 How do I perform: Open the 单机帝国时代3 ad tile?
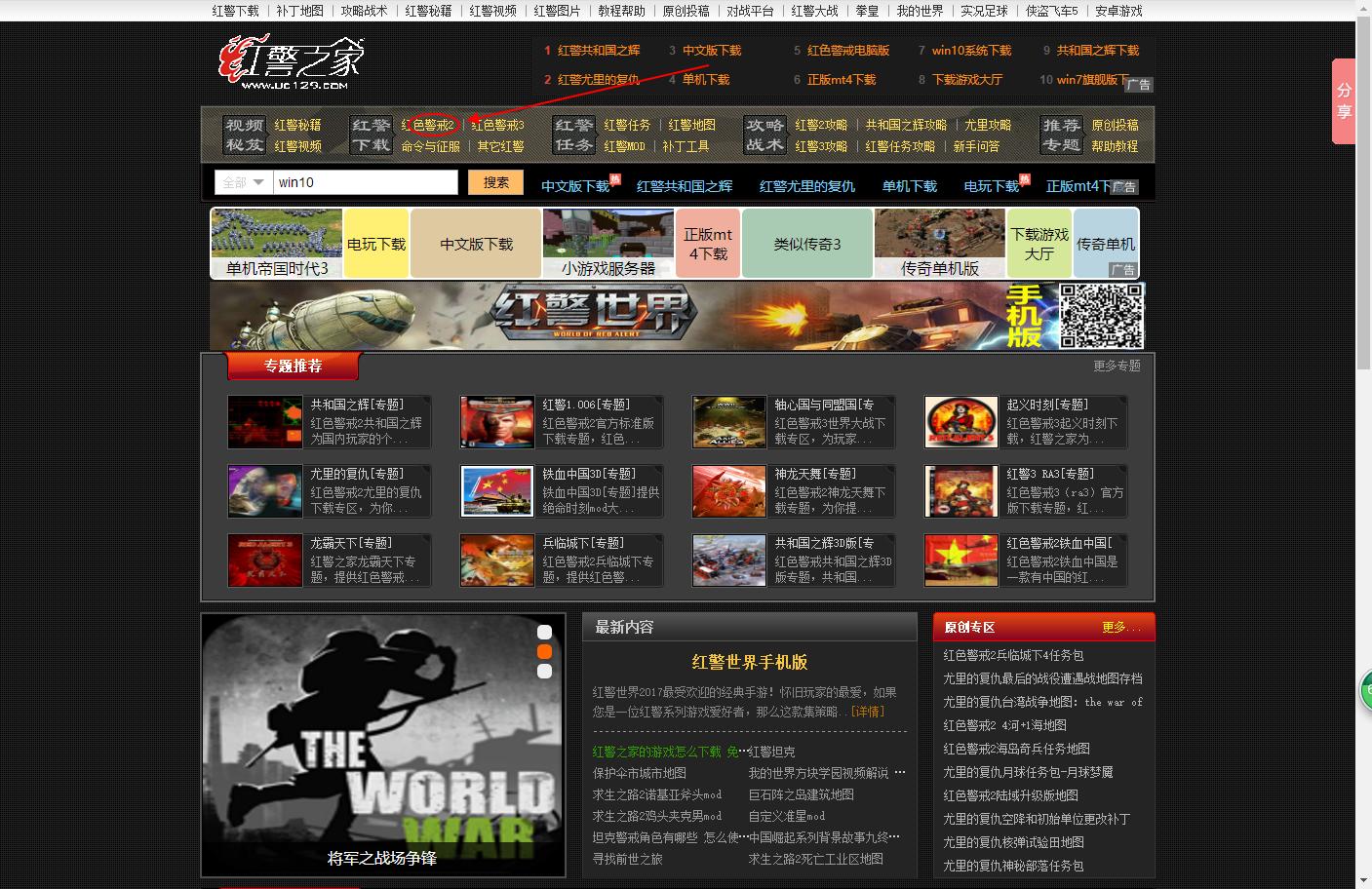click(x=277, y=244)
